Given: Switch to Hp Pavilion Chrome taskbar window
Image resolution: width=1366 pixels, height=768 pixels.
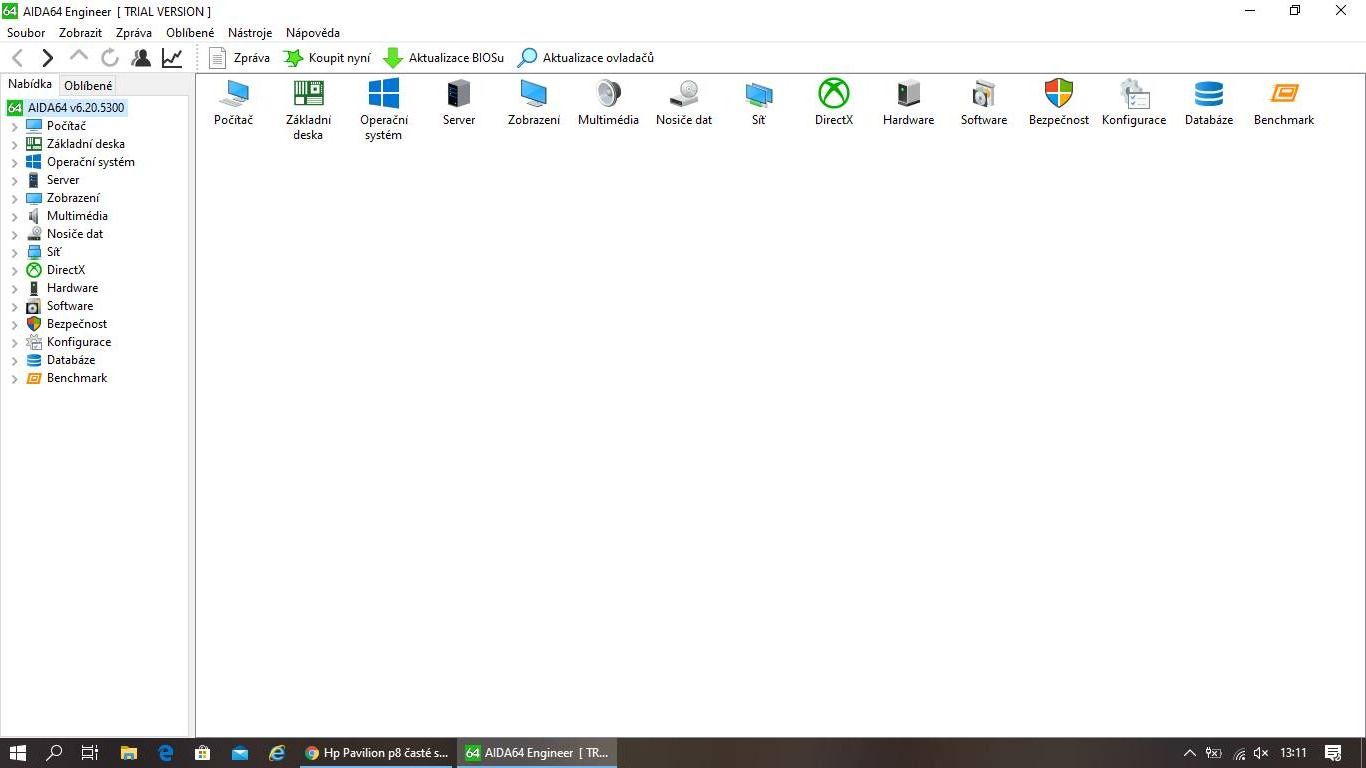Looking at the screenshot, I should [378, 753].
